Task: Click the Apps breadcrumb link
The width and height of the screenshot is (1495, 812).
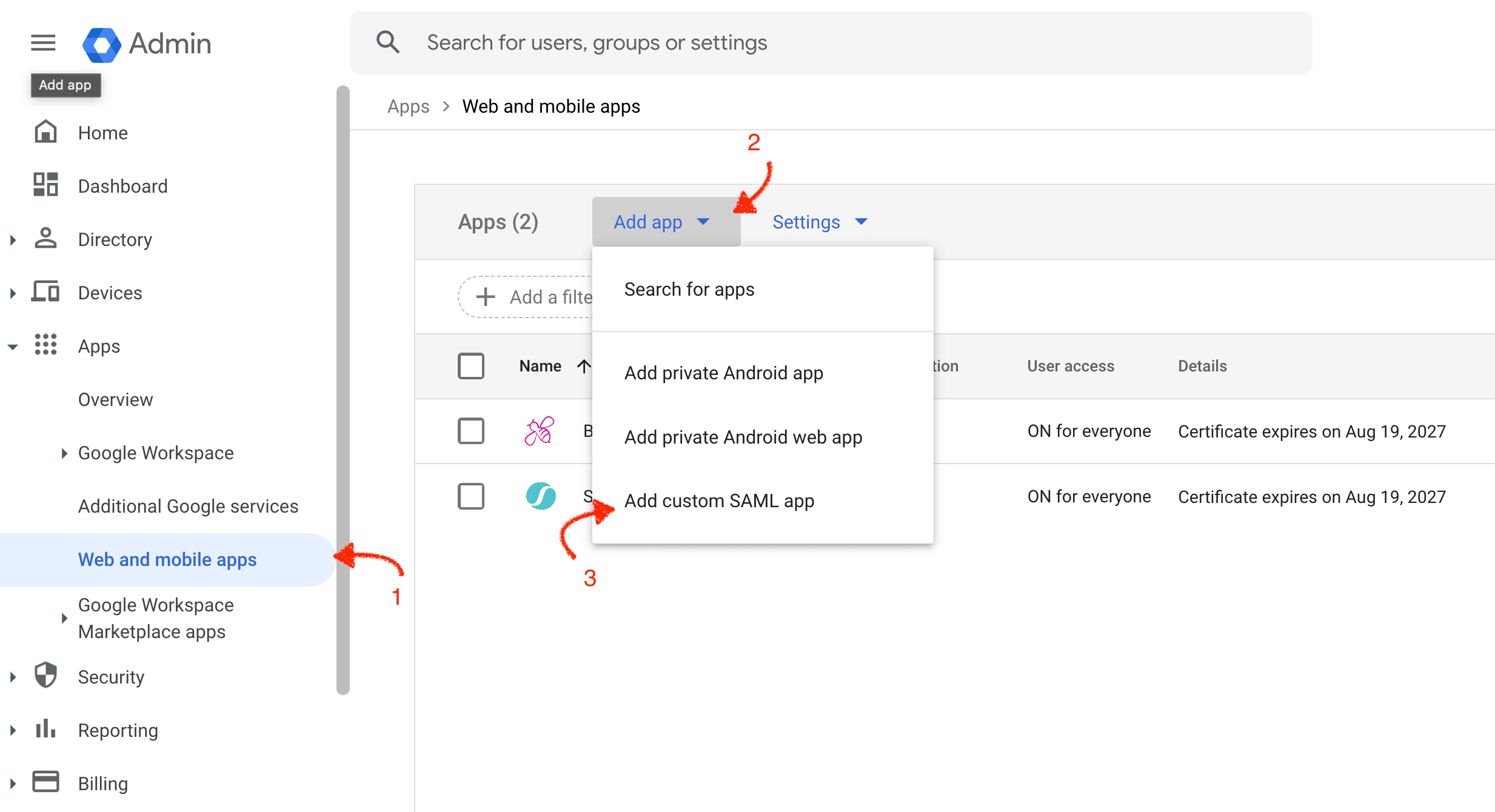Action: click(408, 106)
